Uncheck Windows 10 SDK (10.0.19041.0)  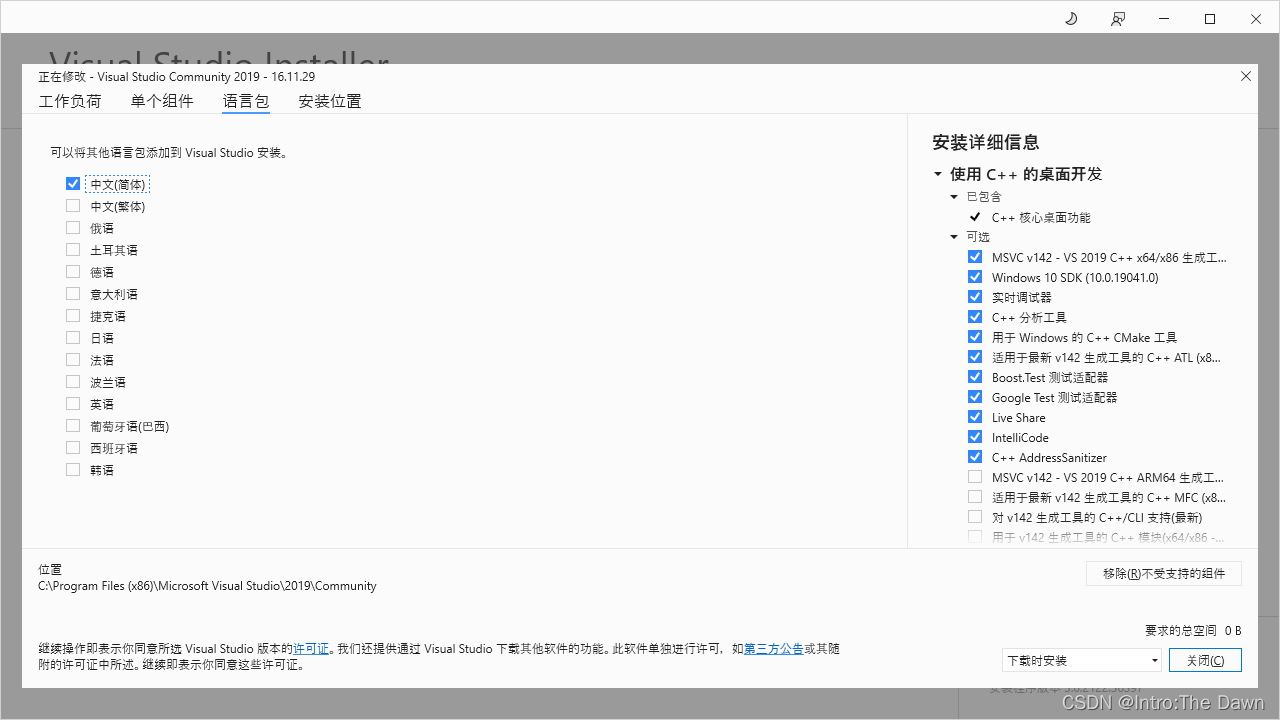pyautogui.click(x=975, y=277)
